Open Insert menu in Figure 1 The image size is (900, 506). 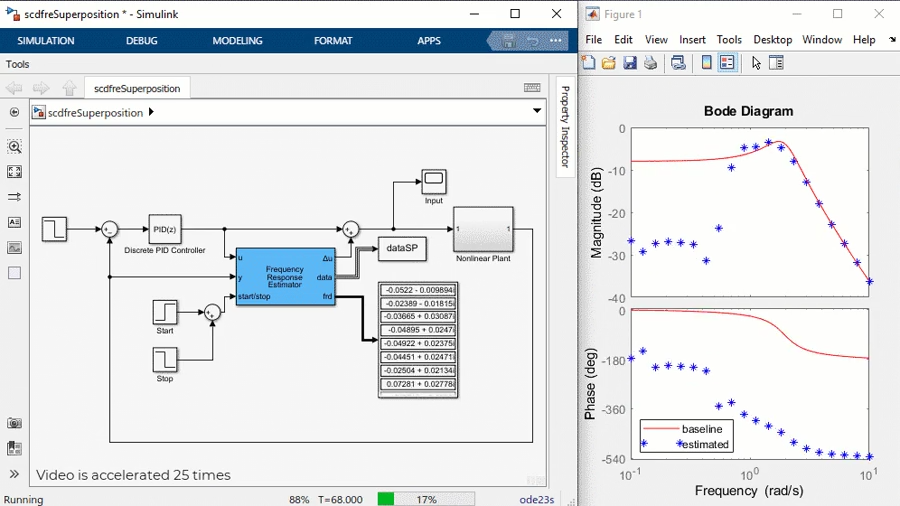click(692, 40)
